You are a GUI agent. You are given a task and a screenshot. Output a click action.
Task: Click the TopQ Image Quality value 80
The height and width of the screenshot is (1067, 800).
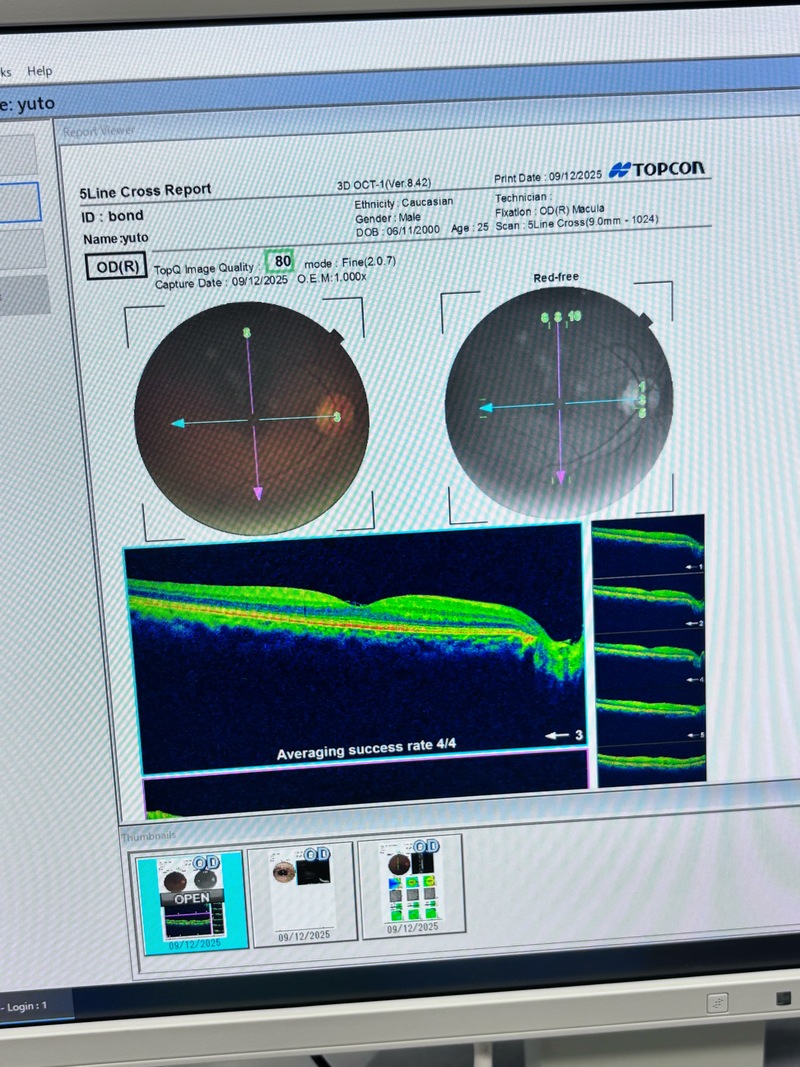pyautogui.click(x=282, y=261)
